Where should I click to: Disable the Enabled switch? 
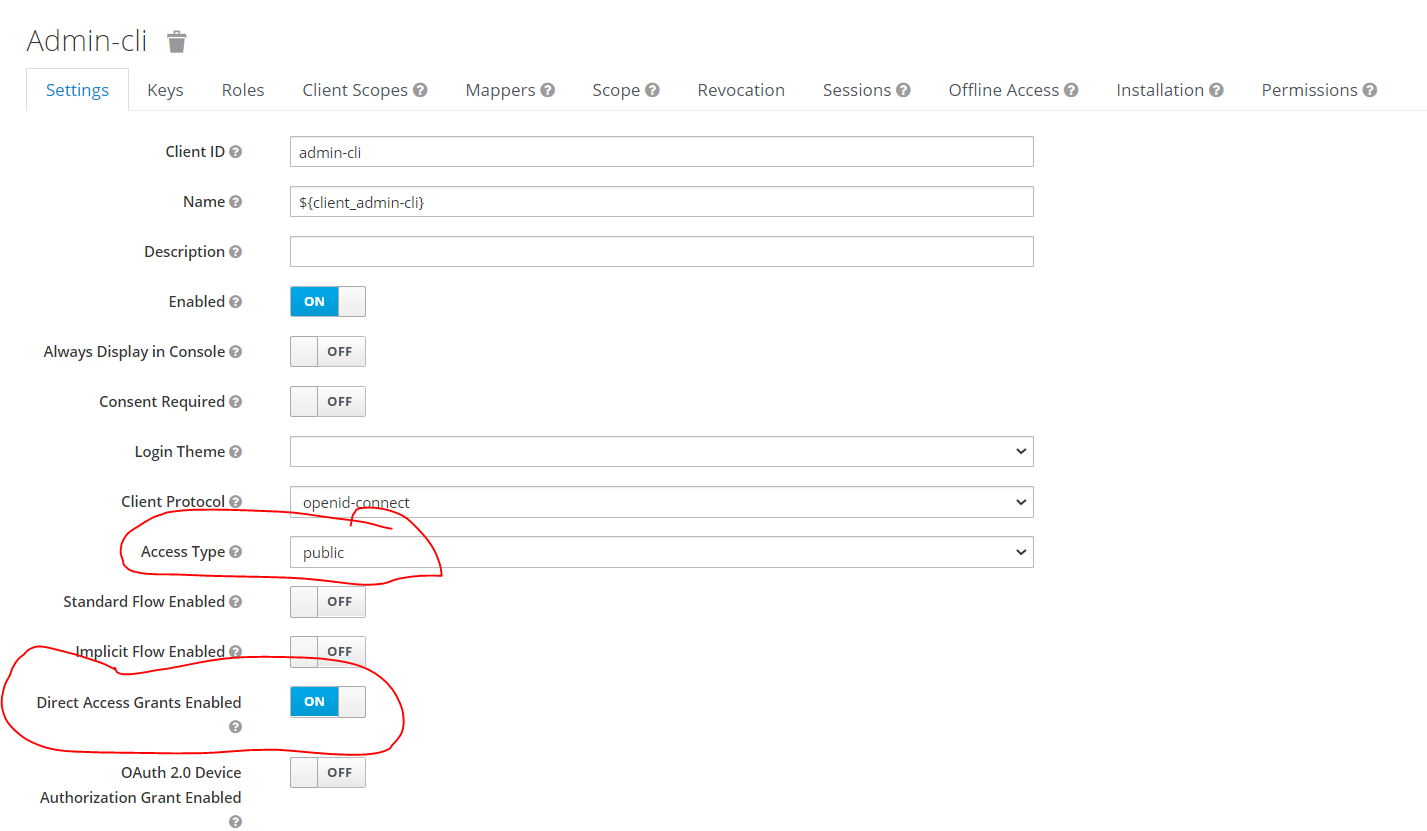point(327,301)
